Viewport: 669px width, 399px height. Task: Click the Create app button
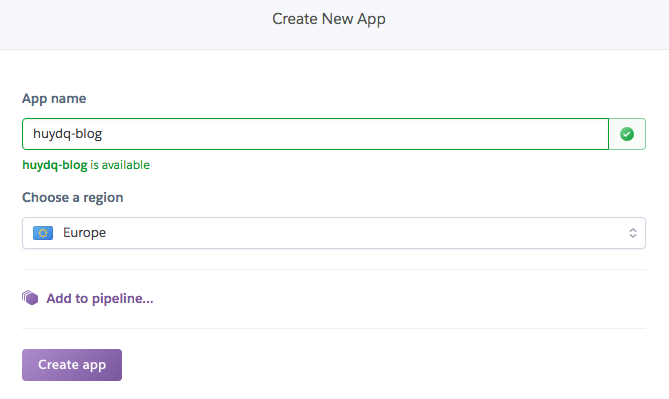click(72, 365)
